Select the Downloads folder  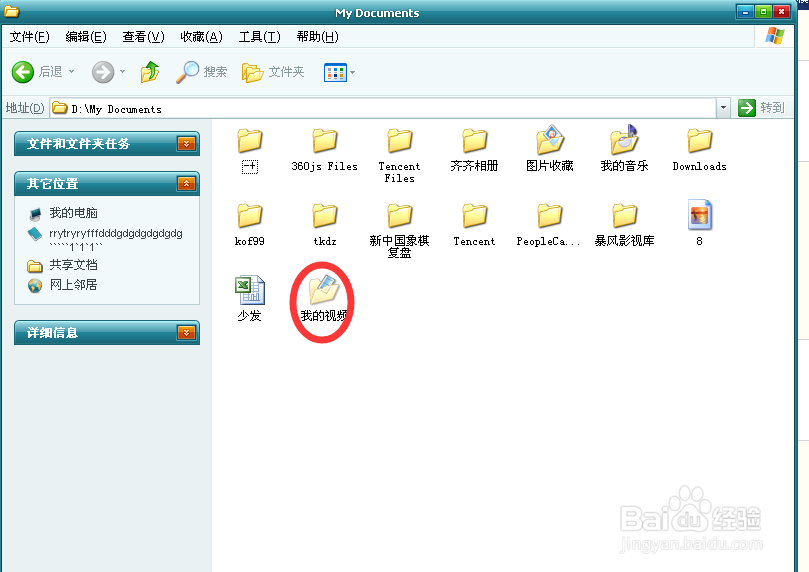700,150
